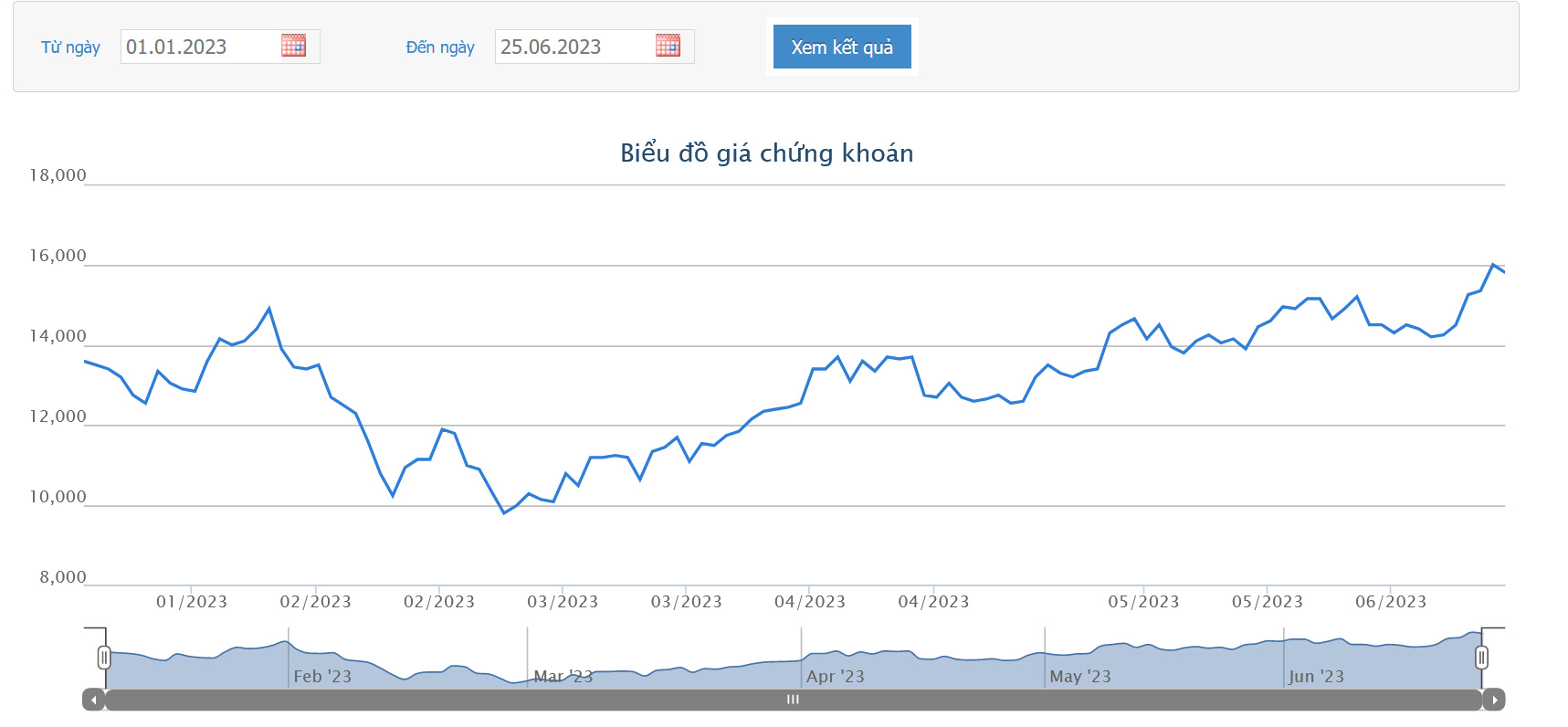Viewport: 1568px width, 727px height.
Task: Click the navigator scrollbar grip center
Action: pyautogui.click(x=793, y=700)
